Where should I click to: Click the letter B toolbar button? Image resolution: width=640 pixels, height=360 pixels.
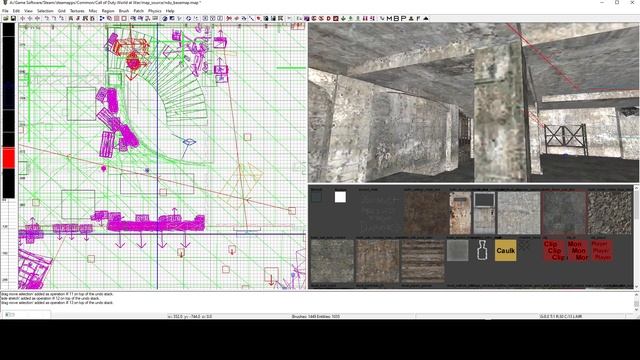pyautogui.click(x=396, y=18)
